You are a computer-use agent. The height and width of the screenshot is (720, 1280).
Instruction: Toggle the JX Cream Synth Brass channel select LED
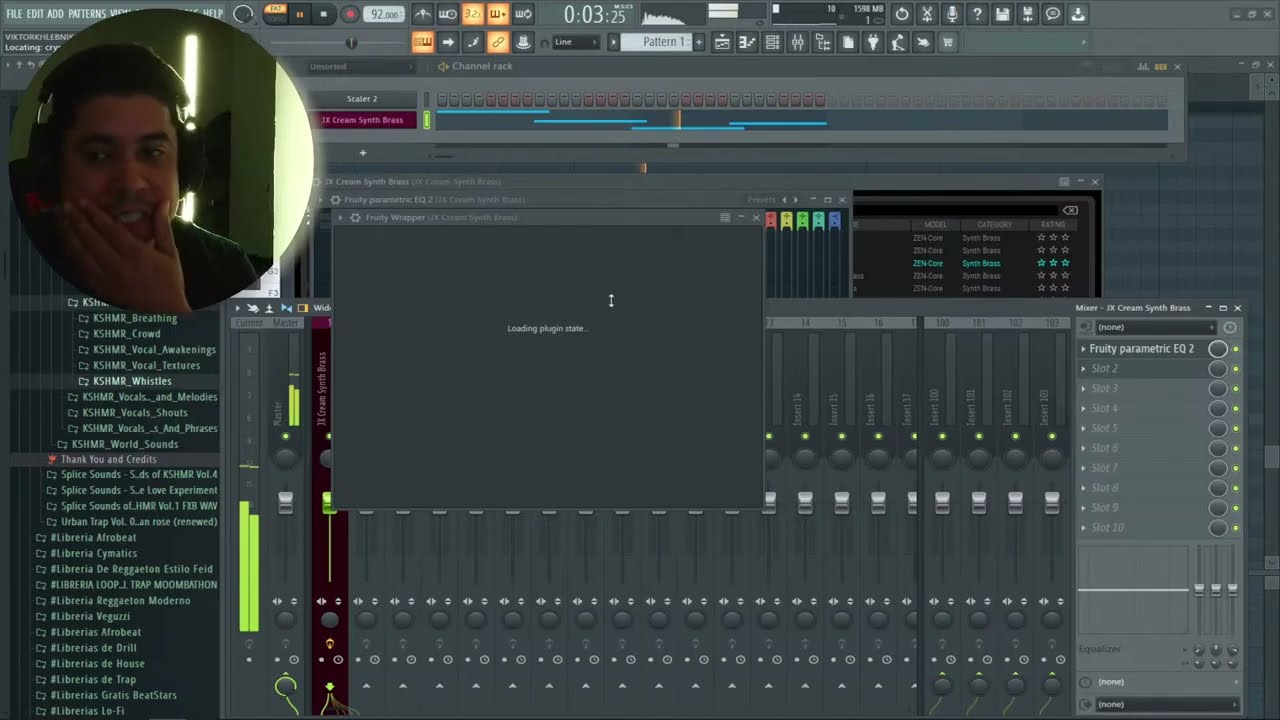click(427, 120)
